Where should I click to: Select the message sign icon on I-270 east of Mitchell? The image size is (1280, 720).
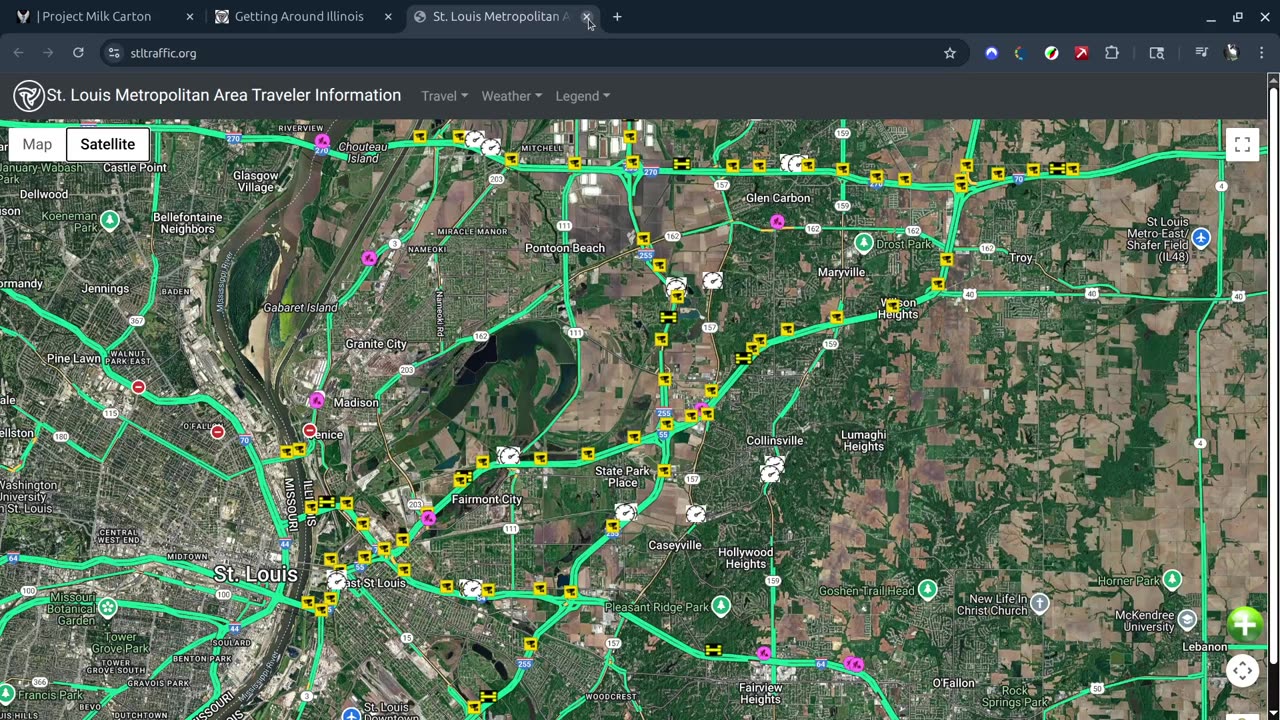(x=682, y=164)
